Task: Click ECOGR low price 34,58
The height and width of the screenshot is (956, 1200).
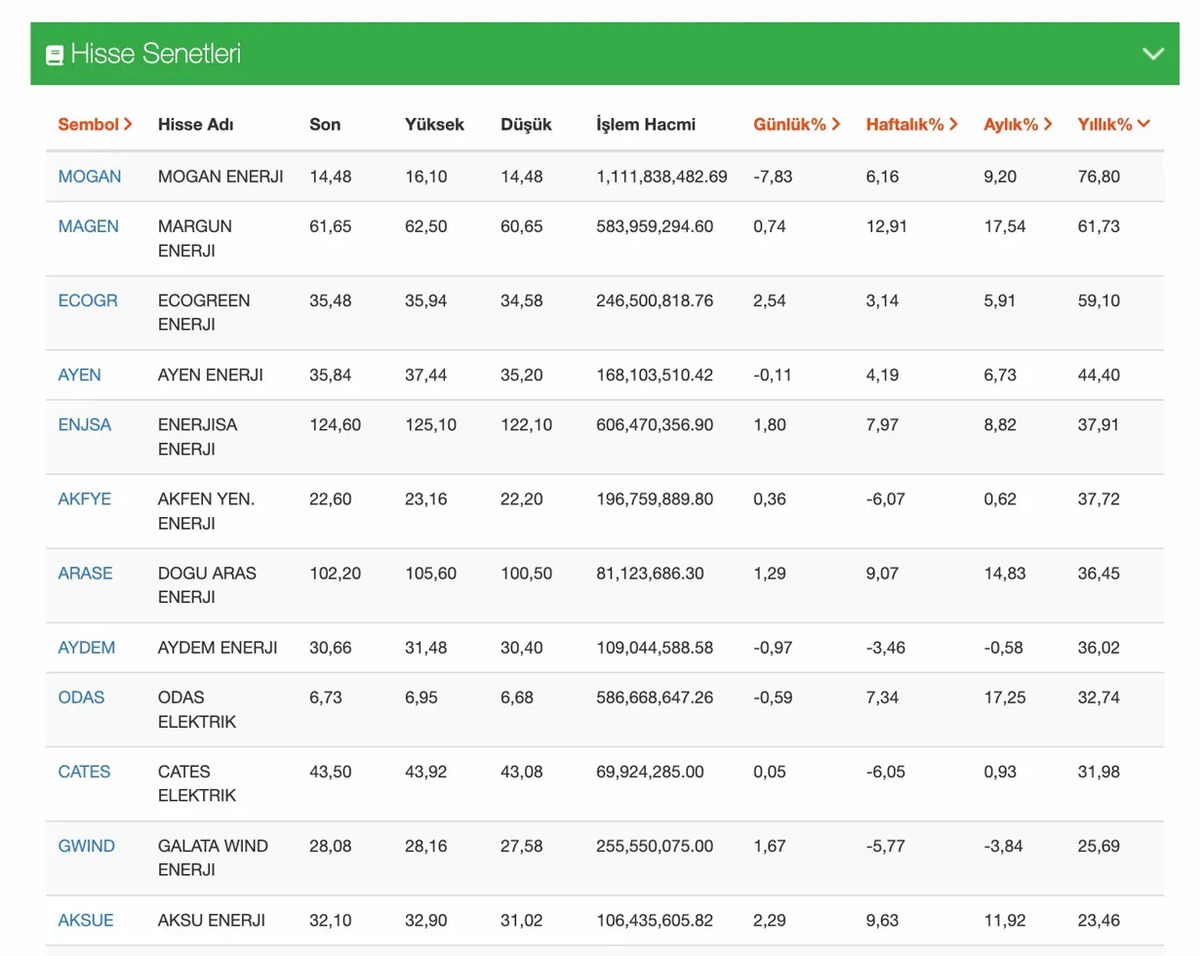Action: pyautogui.click(x=522, y=301)
